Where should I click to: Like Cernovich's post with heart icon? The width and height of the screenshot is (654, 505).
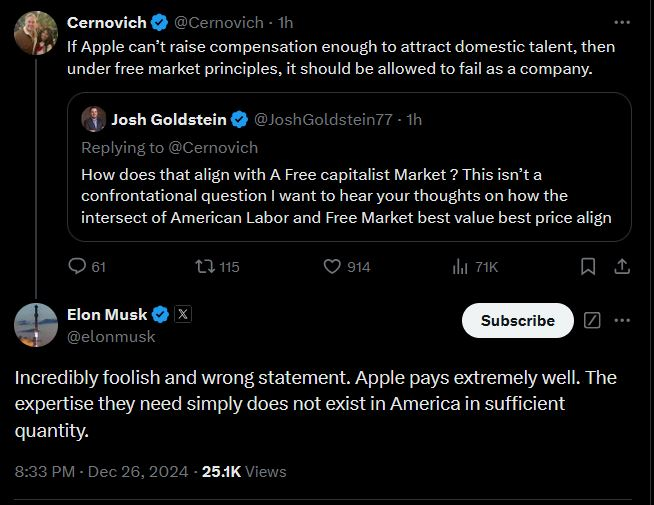[x=334, y=267]
